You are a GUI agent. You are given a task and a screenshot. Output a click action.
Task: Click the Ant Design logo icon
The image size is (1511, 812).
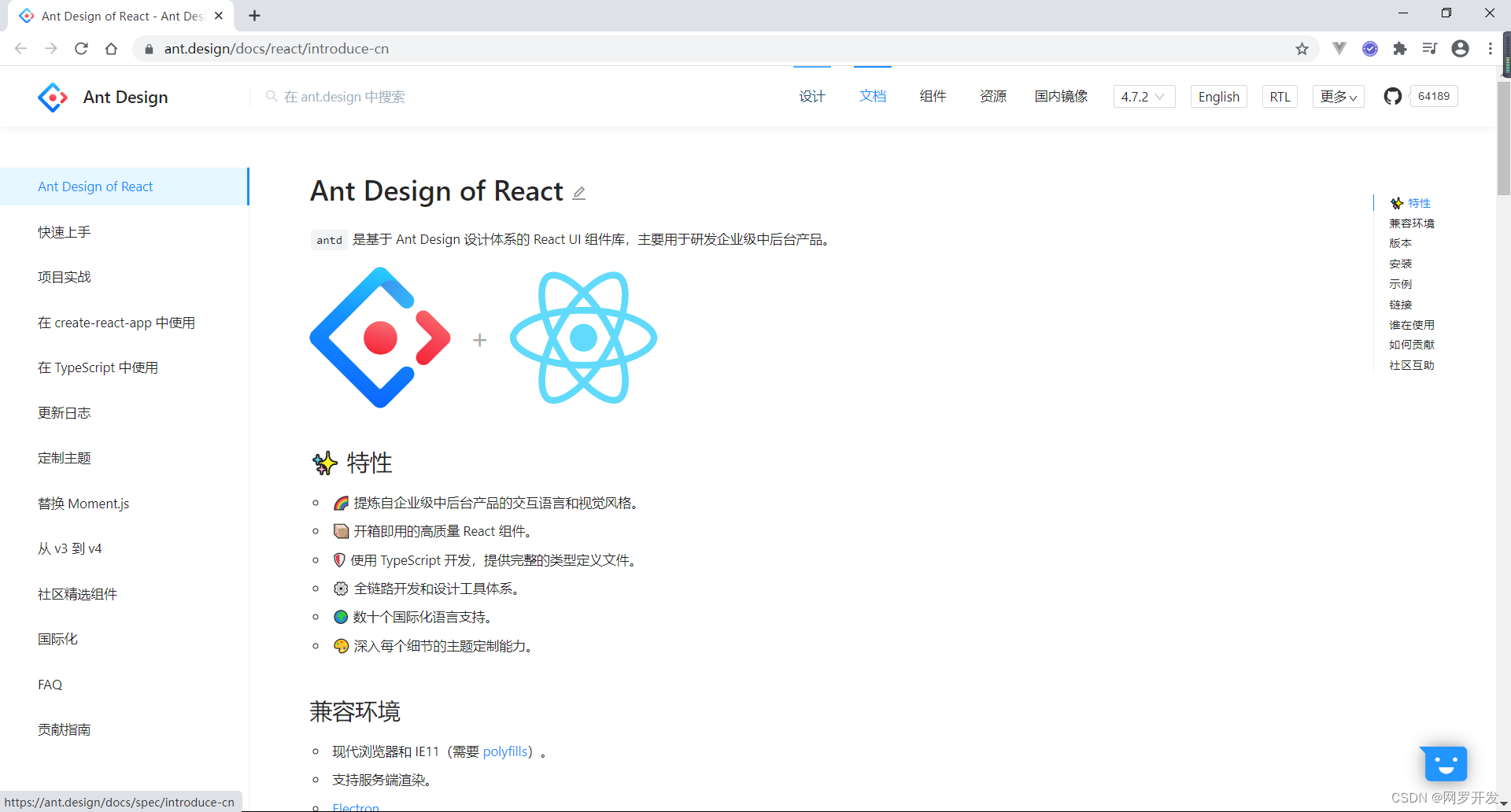click(53, 97)
